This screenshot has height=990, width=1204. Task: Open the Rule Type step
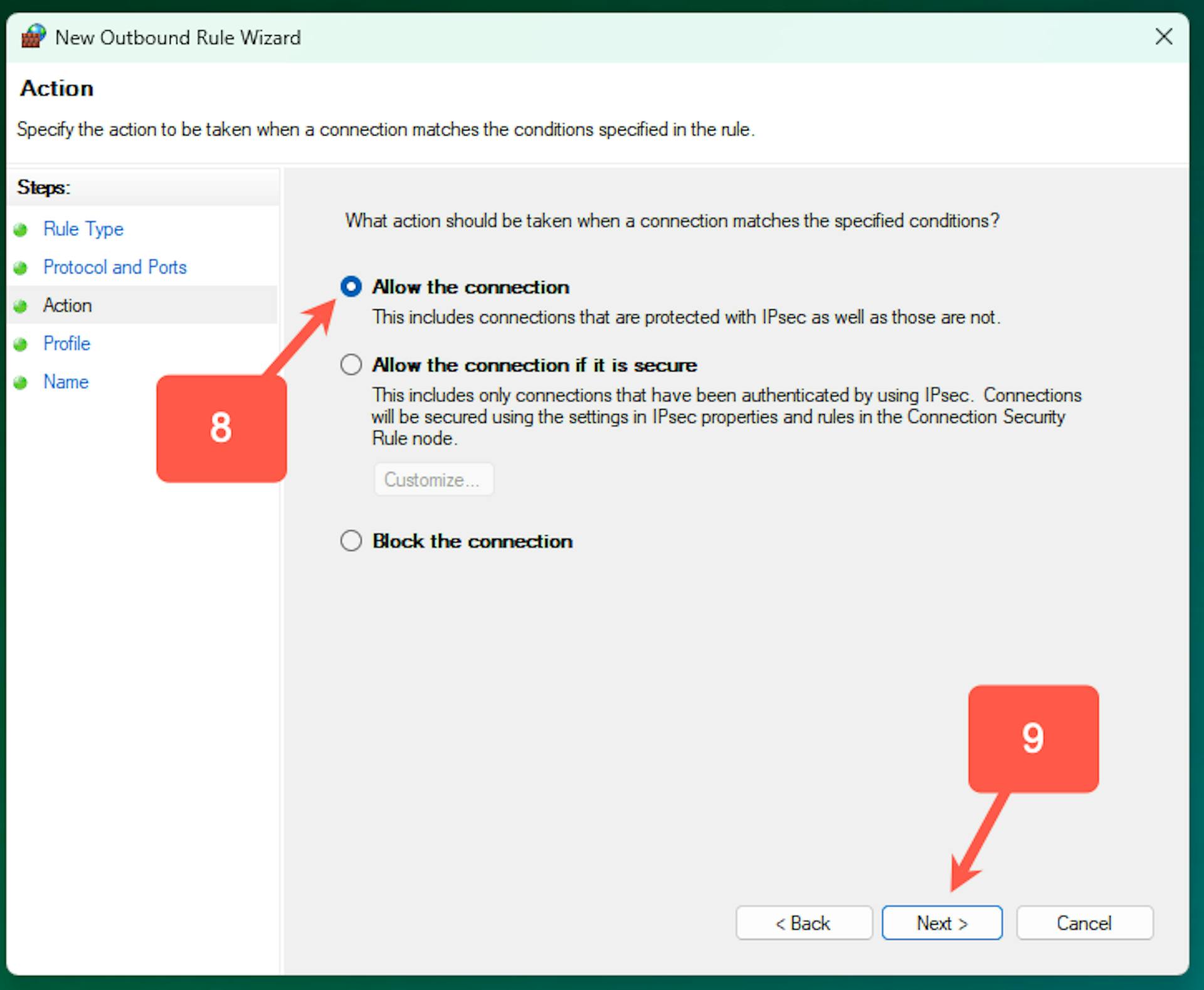(x=83, y=229)
